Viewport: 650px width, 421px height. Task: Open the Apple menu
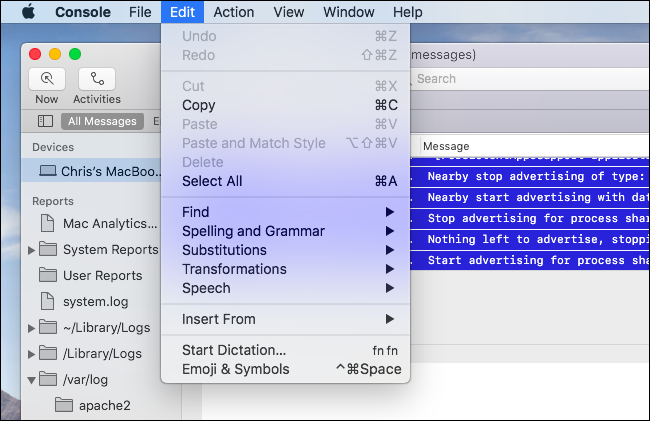pyautogui.click(x=27, y=12)
